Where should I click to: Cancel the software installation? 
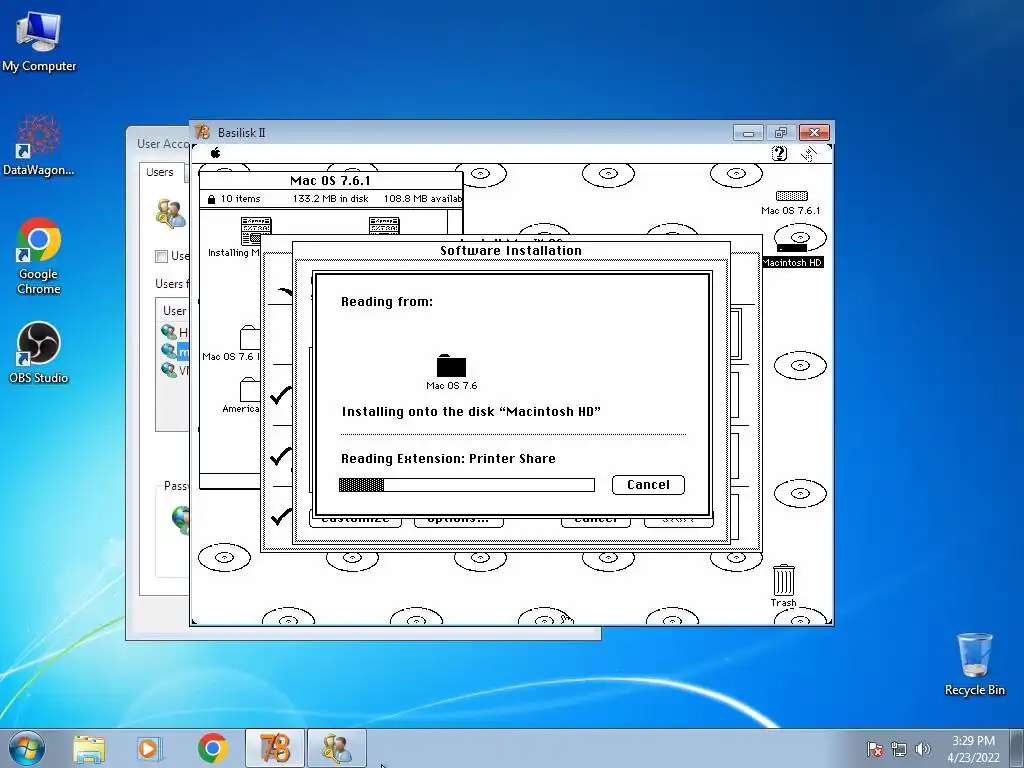tap(648, 485)
